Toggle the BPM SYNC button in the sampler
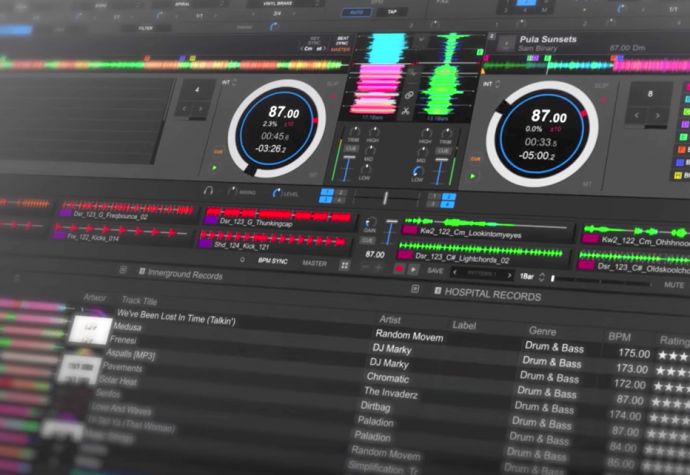This screenshot has width=690, height=475. pos(272,262)
